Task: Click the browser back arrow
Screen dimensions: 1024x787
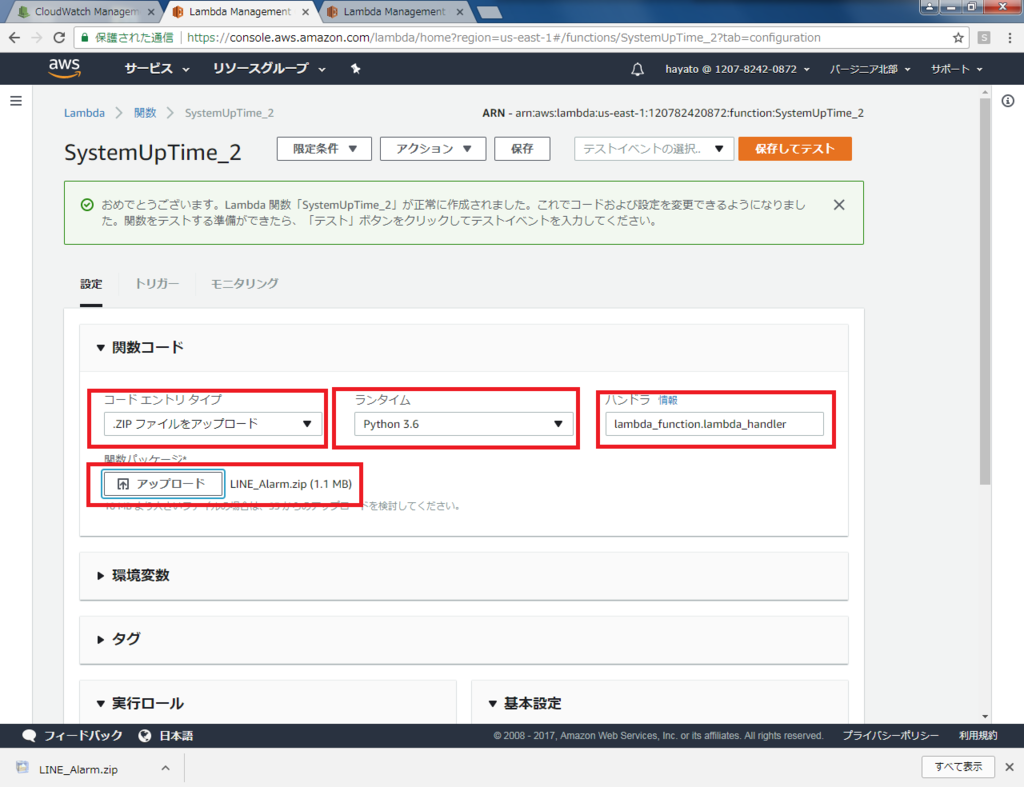Action: [x=14, y=38]
